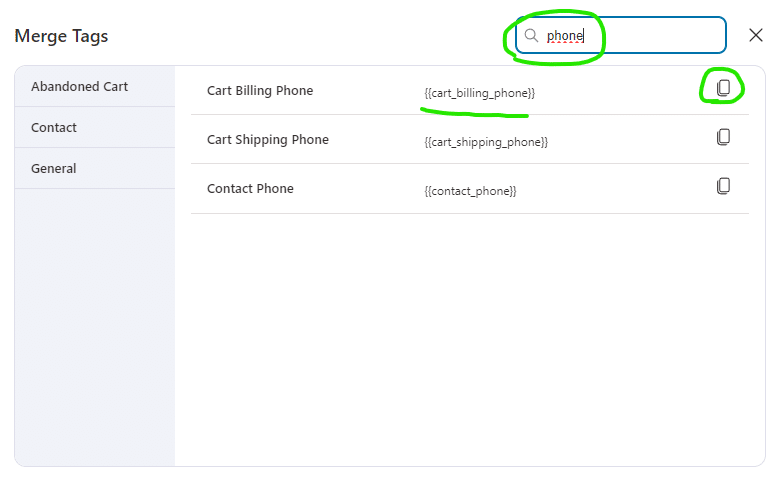Click the {{cart_billing_phone}} tag code
Screen dimensions: 784x483
[x=479, y=93]
